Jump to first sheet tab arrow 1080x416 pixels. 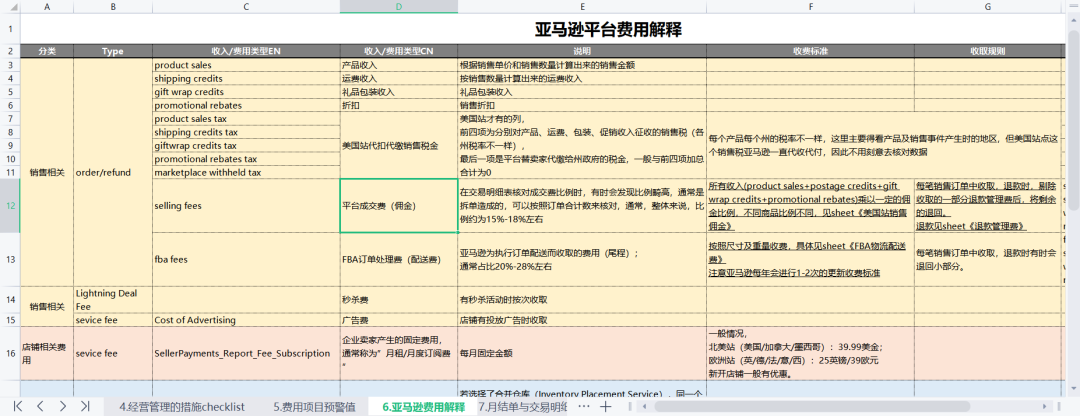pos(19,406)
